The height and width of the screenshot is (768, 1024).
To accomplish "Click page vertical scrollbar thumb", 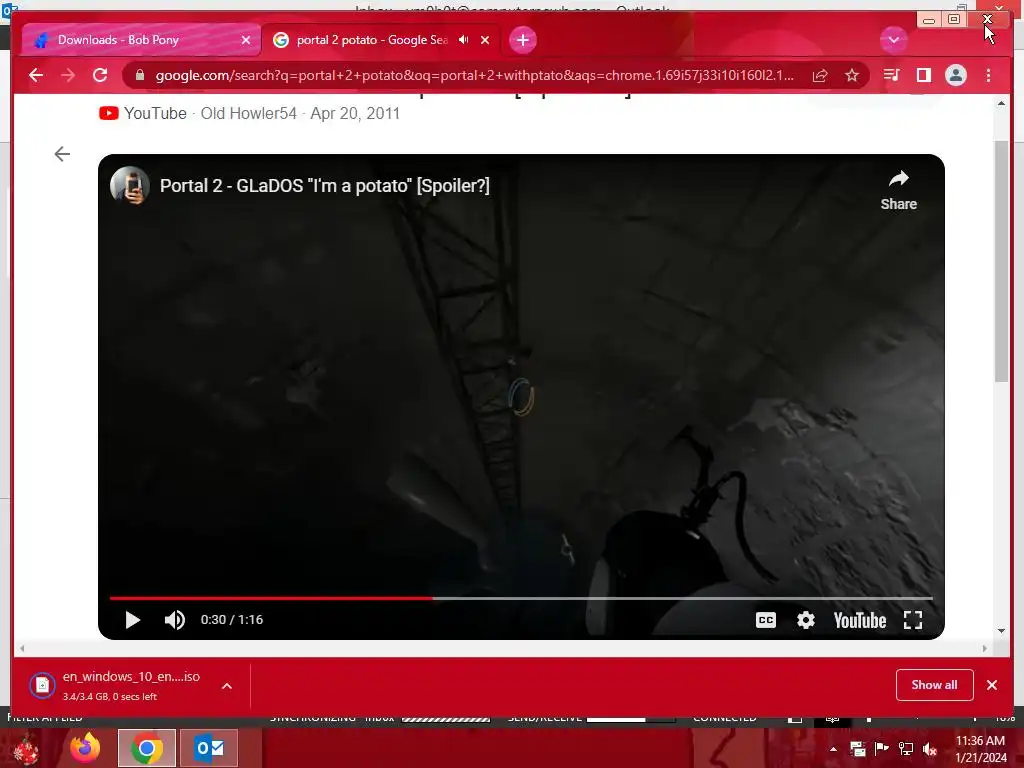I will (x=1001, y=261).
